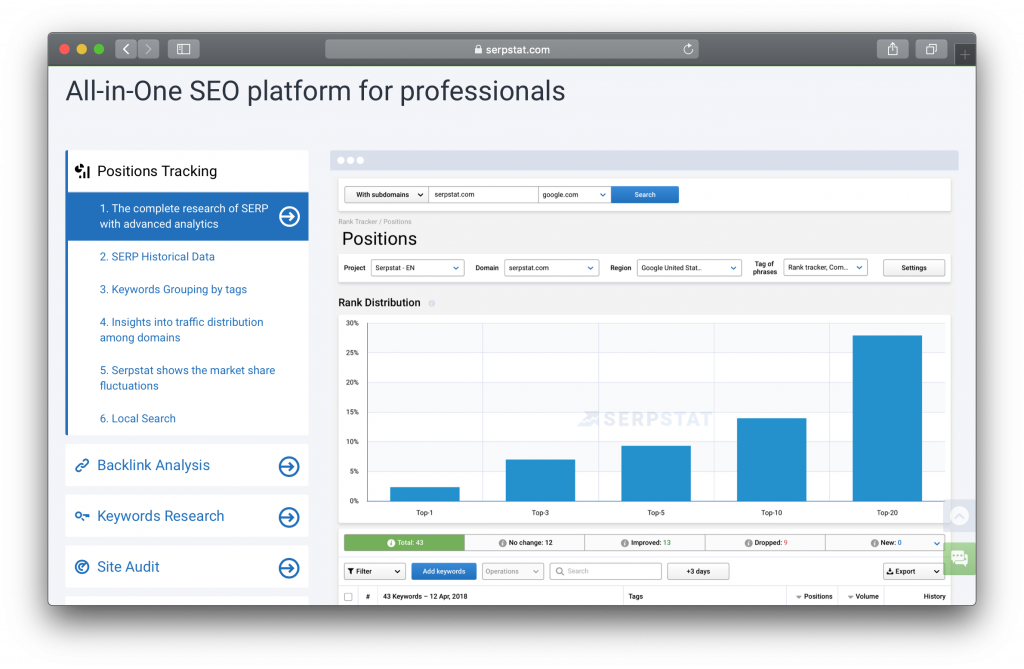Click info icon beside Dropped: 9

(x=748, y=543)
